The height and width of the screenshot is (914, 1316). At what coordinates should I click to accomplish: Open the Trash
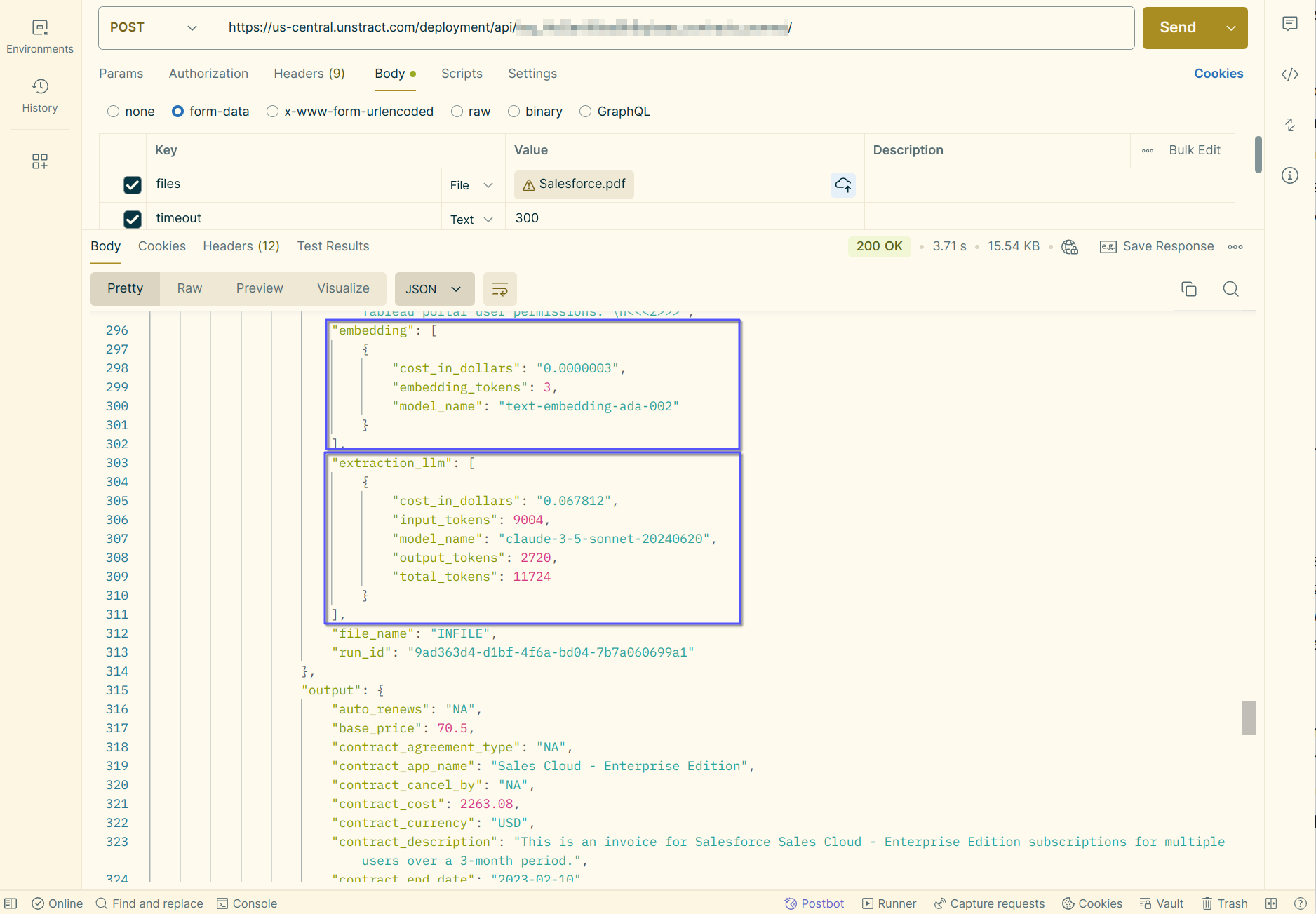click(1225, 903)
